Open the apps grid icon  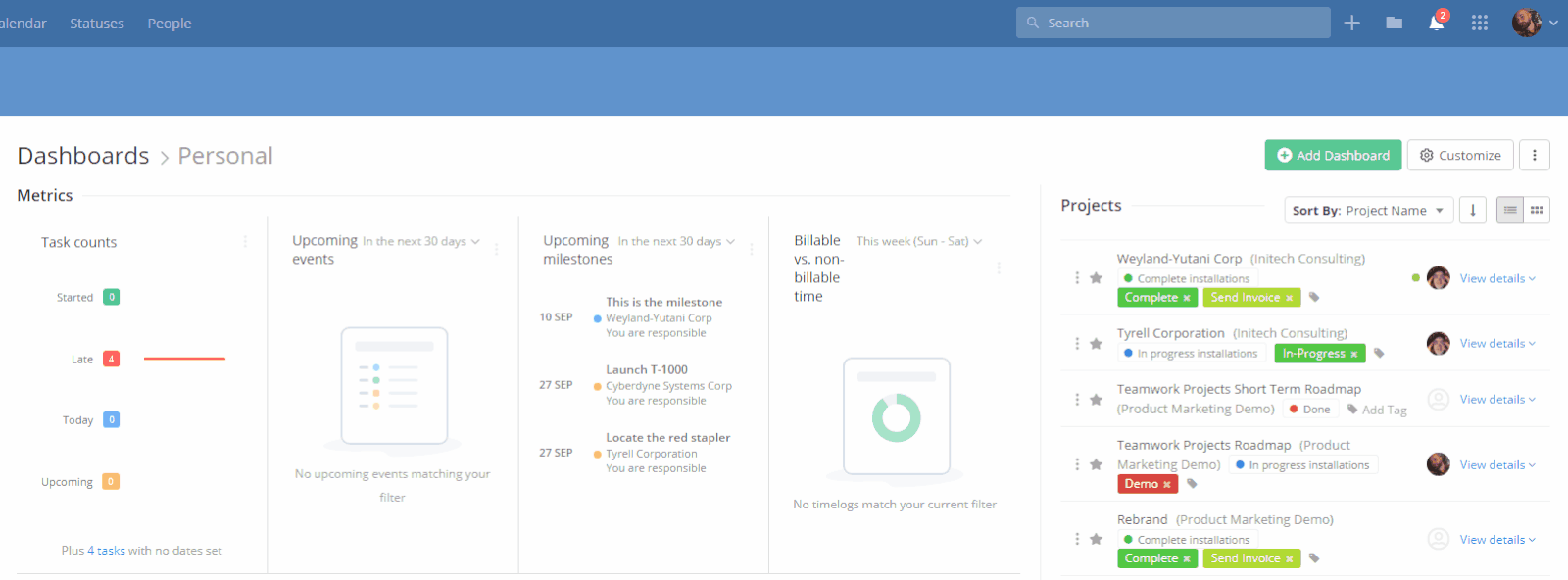point(1480,23)
